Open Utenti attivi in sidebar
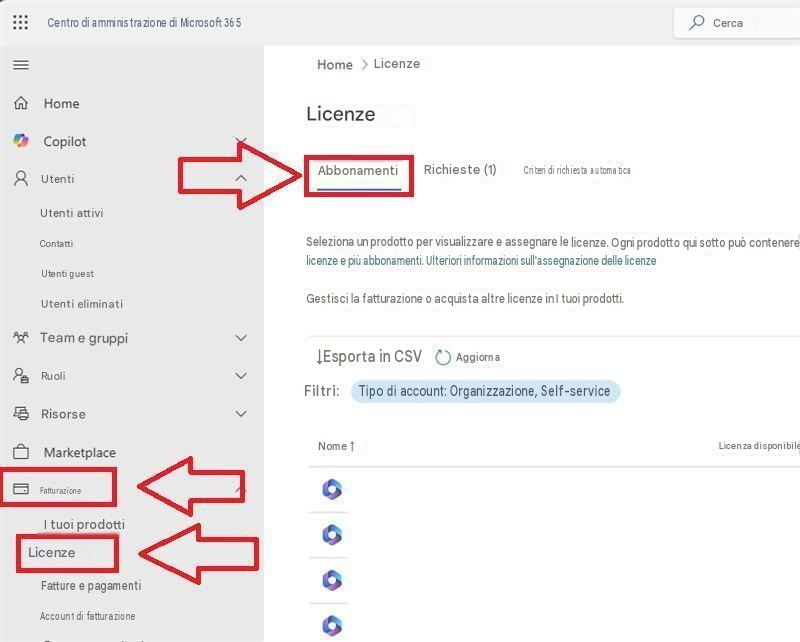Viewport: 800px width, 642px height. [x=72, y=213]
